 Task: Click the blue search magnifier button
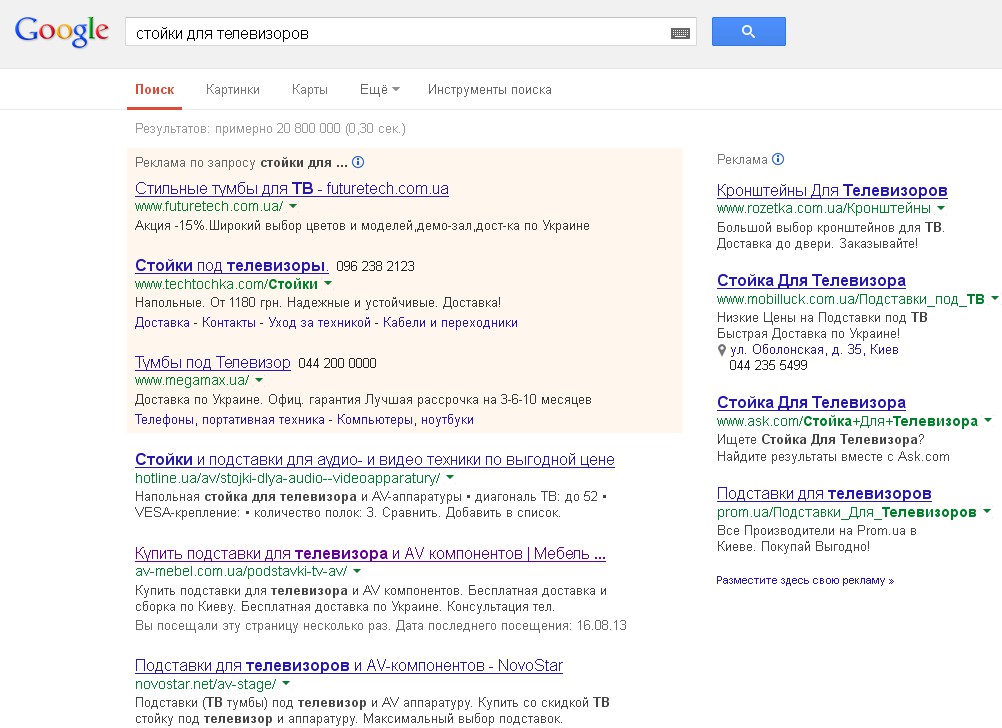pyautogui.click(x=748, y=31)
